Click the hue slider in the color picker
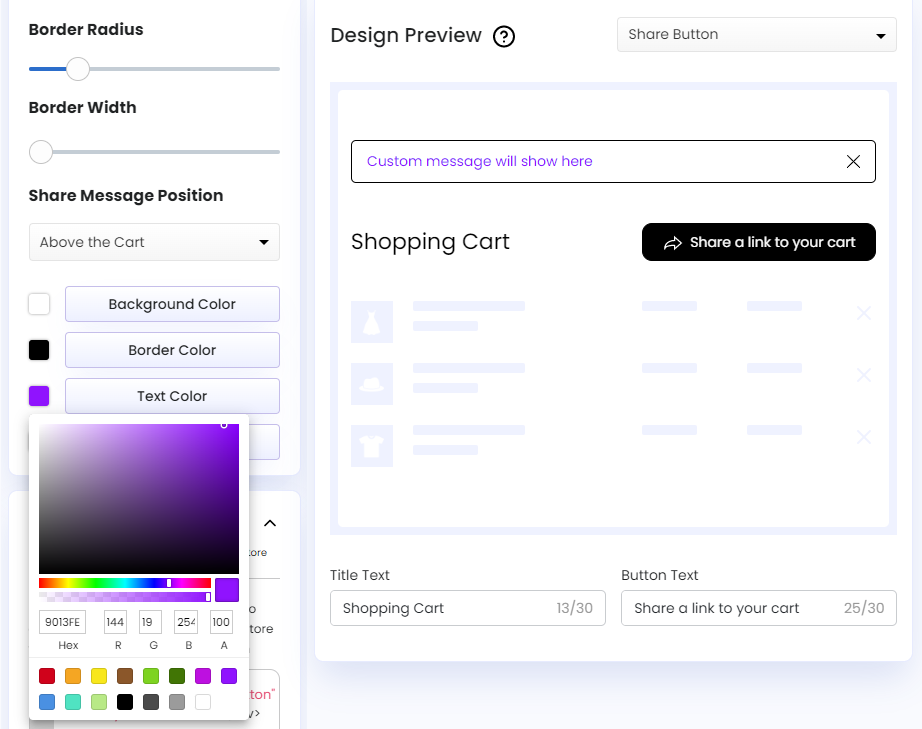This screenshot has height=729, width=922. pos(124,583)
